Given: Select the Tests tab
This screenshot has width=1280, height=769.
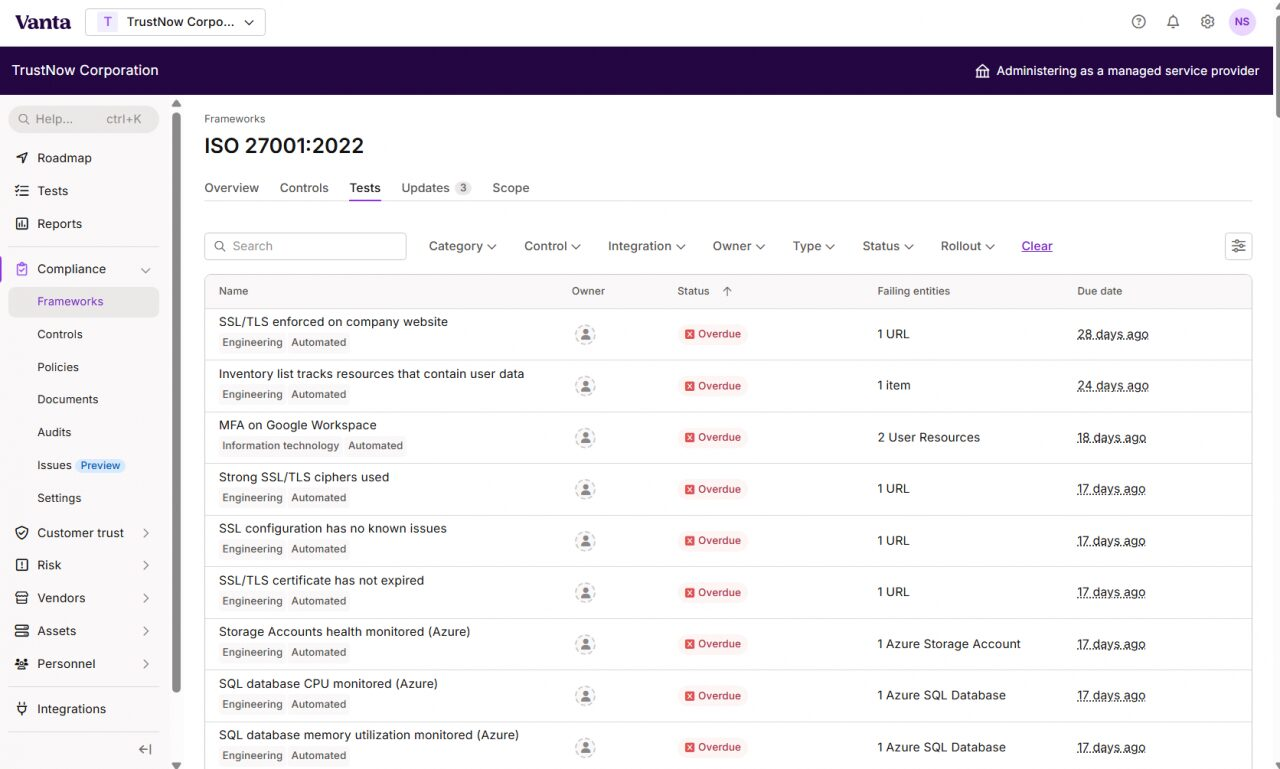Looking at the screenshot, I should pyautogui.click(x=365, y=188).
